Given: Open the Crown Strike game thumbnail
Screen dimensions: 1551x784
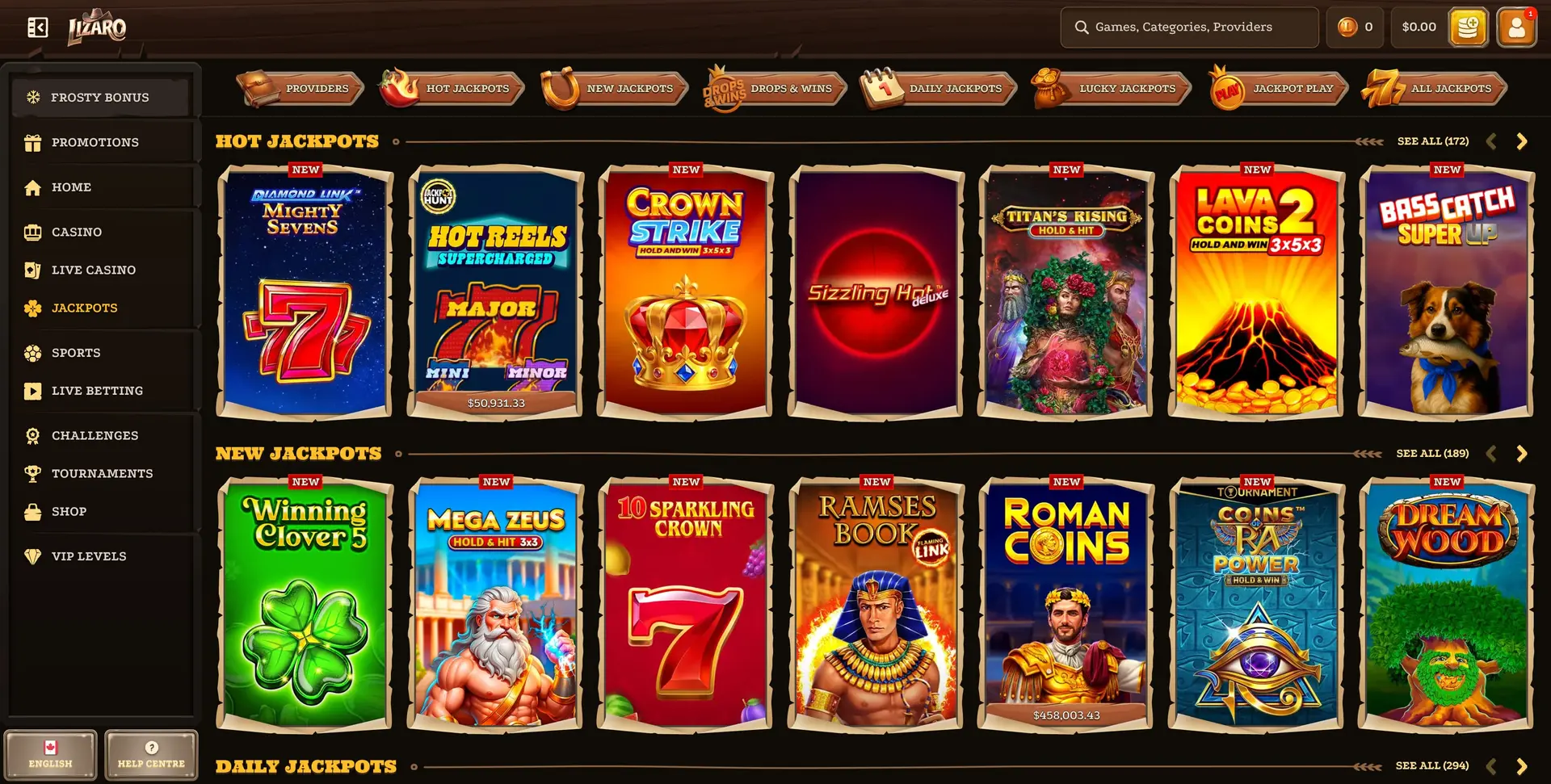Looking at the screenshot, I should [x=686, y=291].
